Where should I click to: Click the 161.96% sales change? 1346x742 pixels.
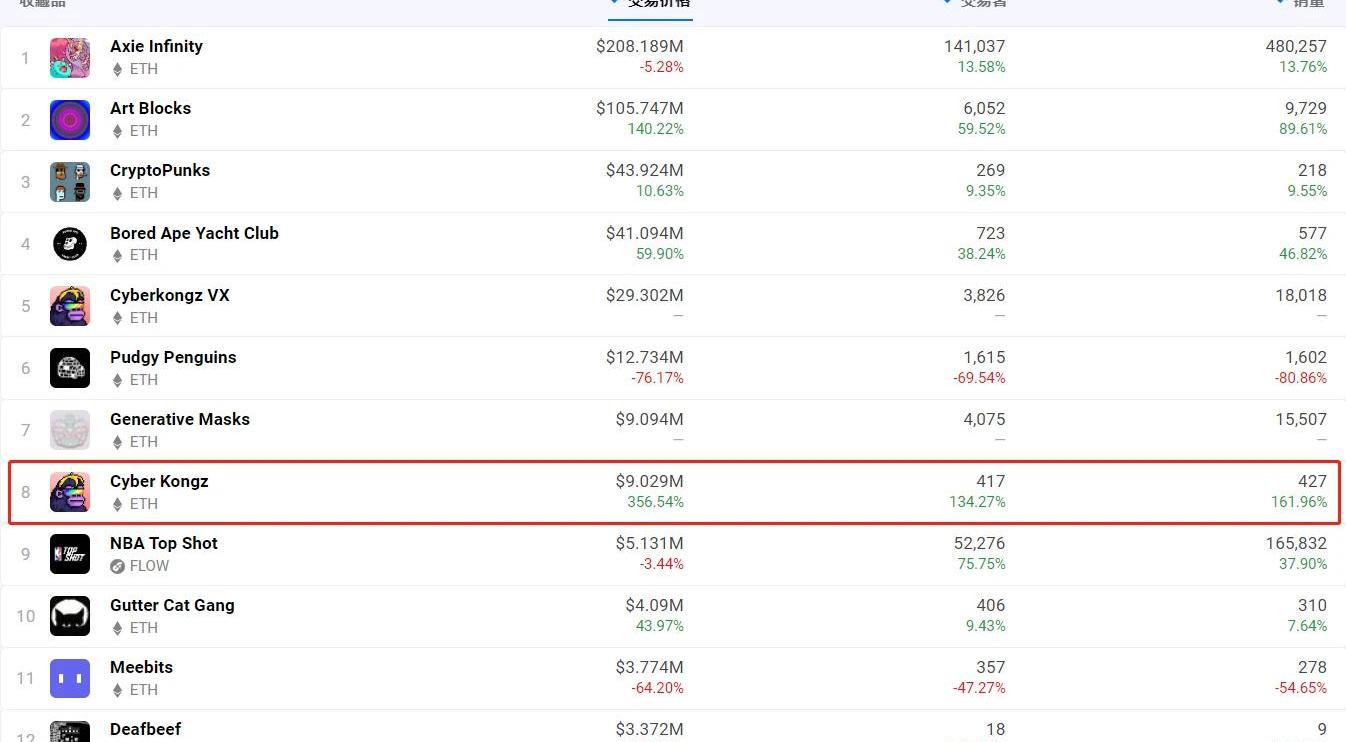click(1299, 502)
